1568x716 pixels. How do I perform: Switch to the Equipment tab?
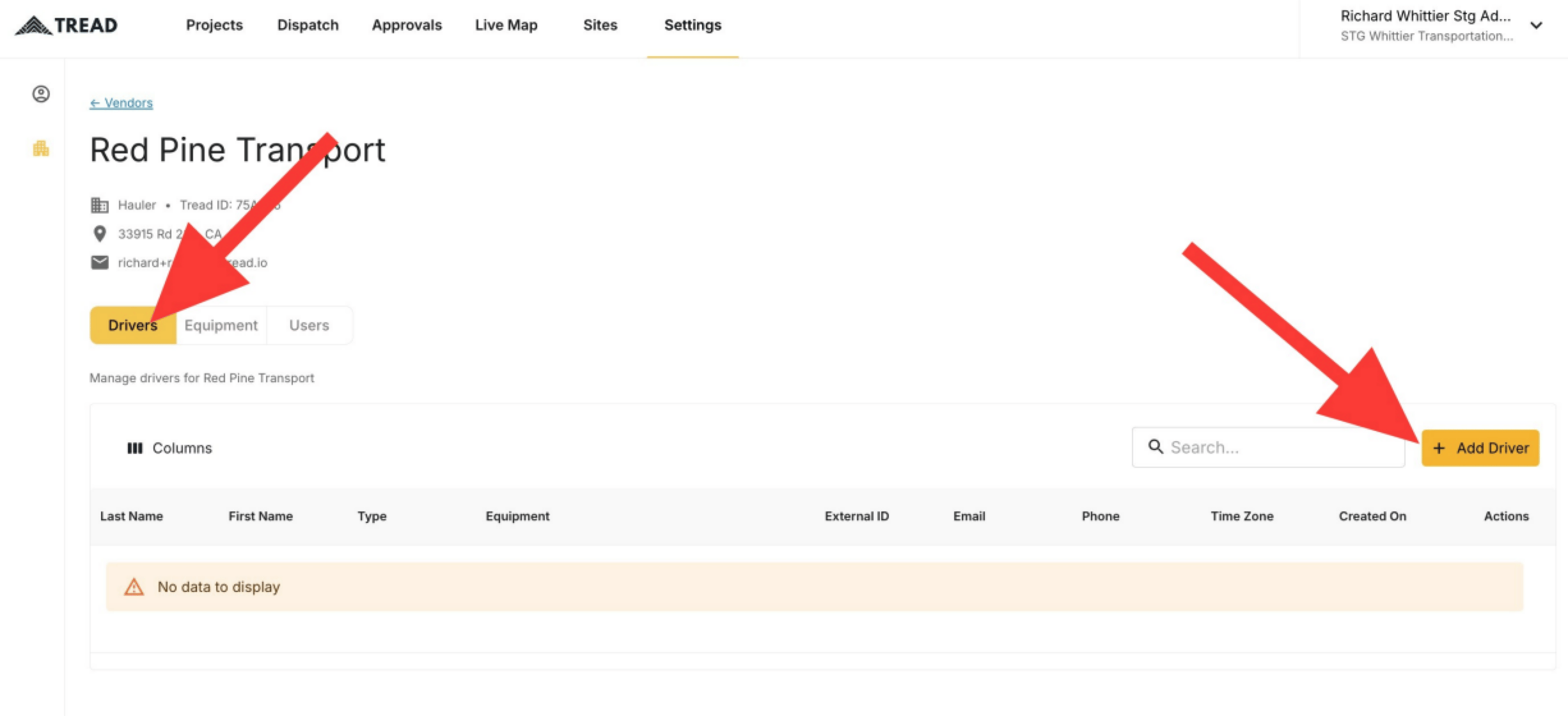point(221,325)
